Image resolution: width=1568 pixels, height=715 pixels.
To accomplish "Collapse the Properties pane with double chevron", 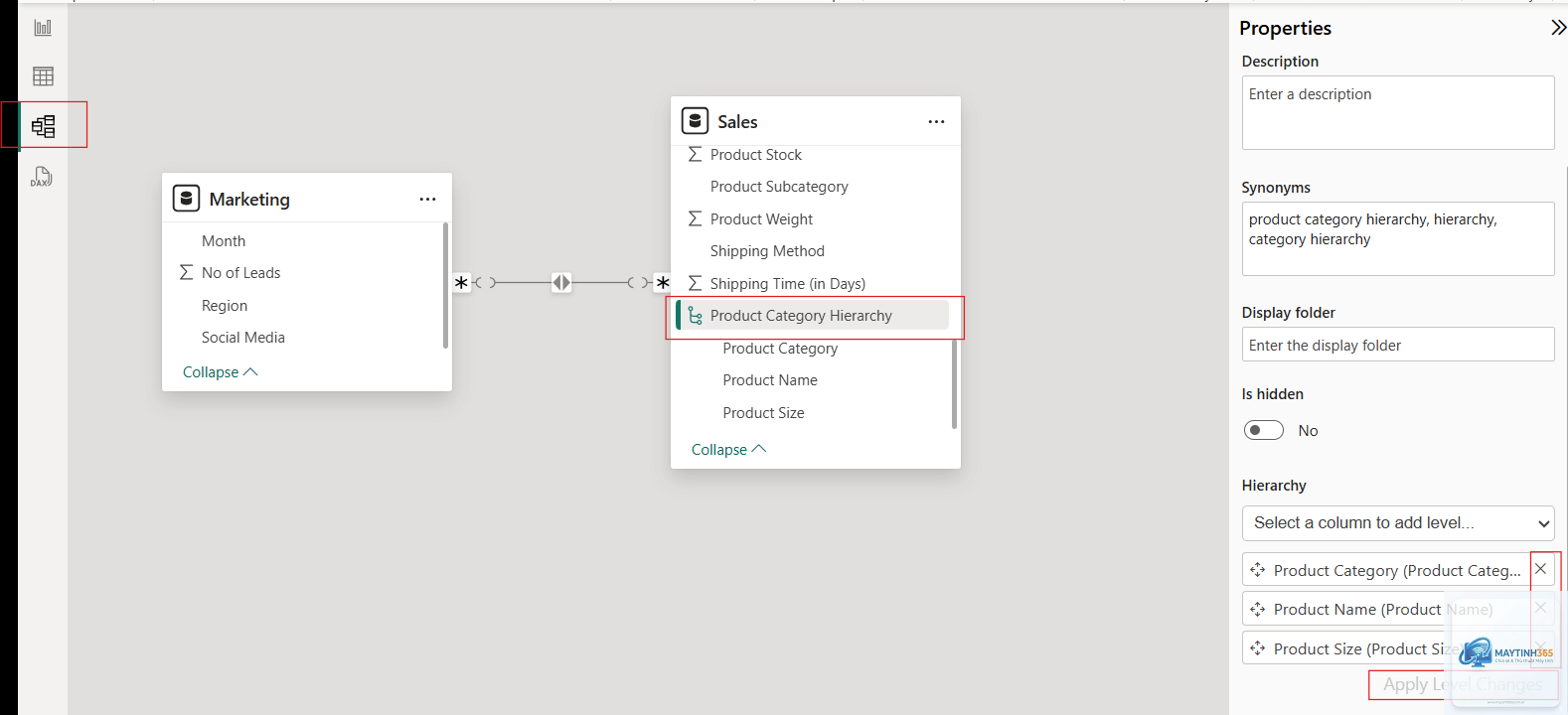I will tap(1558, 28).
